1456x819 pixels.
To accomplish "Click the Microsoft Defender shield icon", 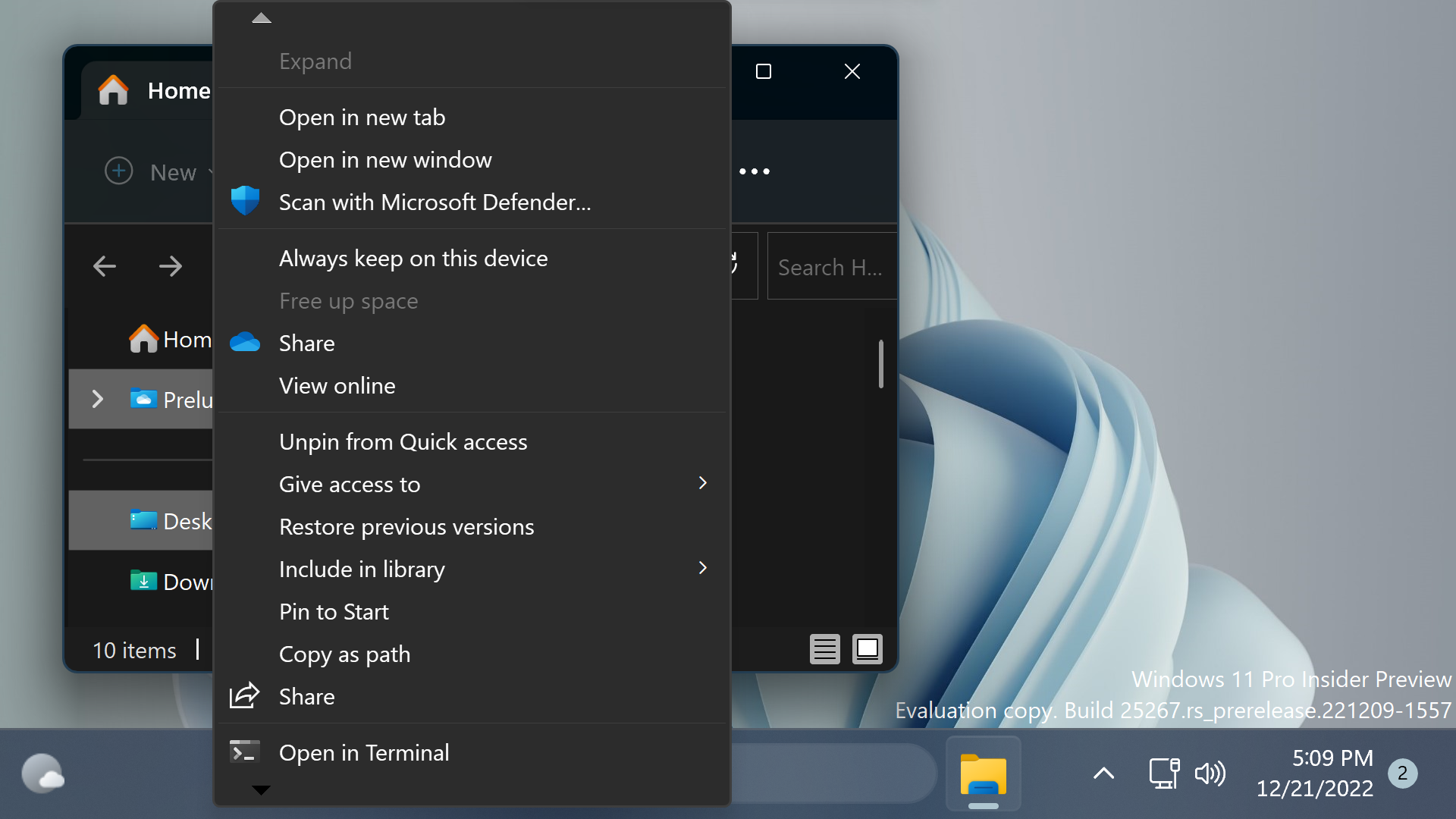I will [x=244, y=200].
